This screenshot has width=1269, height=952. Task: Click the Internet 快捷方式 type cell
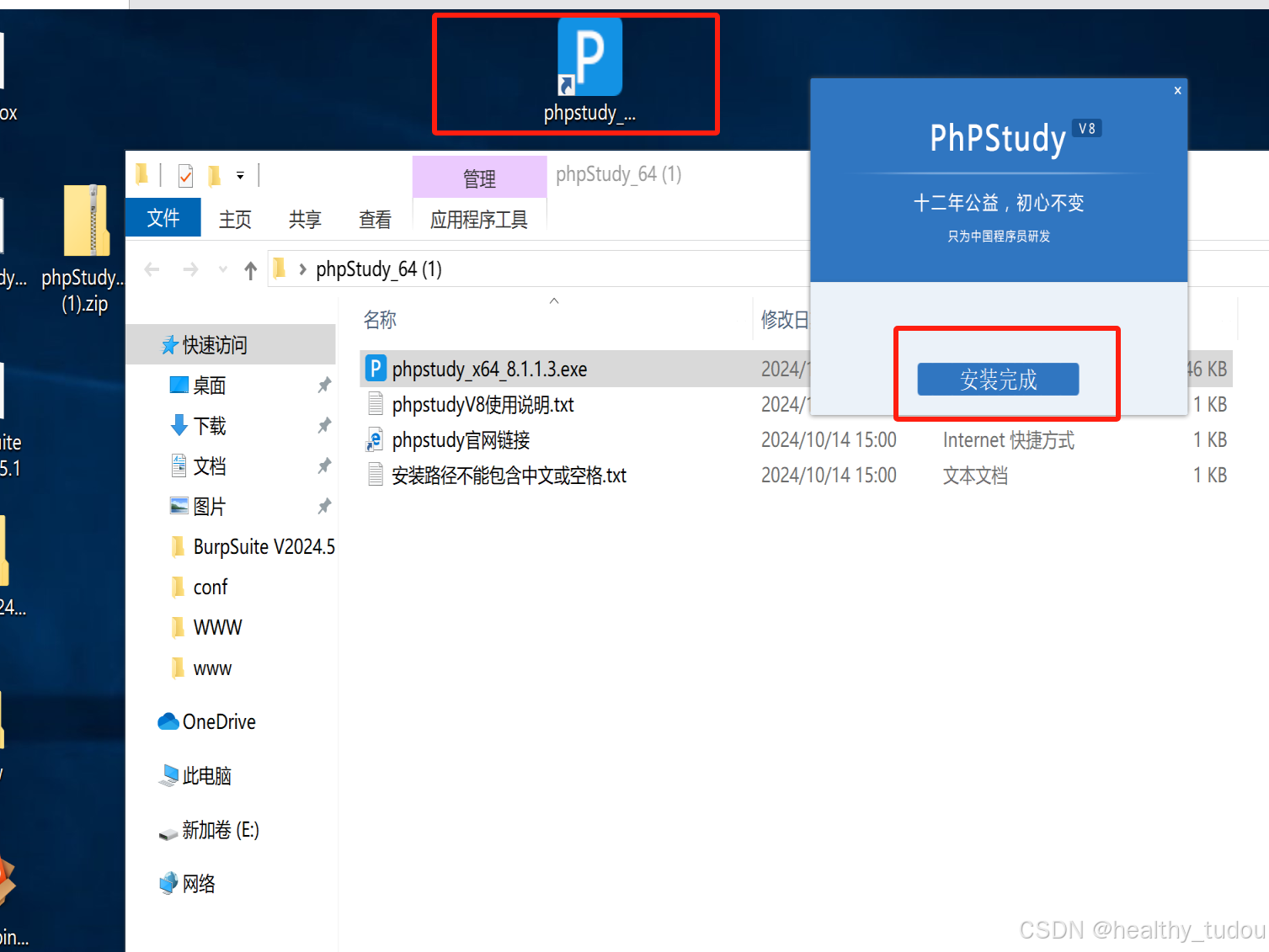tap(1008, 439)
